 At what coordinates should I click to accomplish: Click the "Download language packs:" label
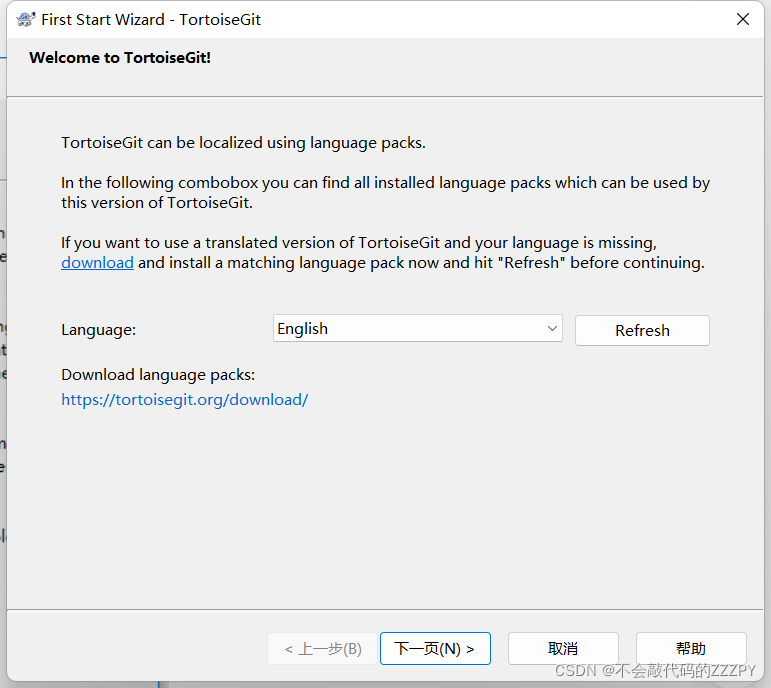(158, 375)
